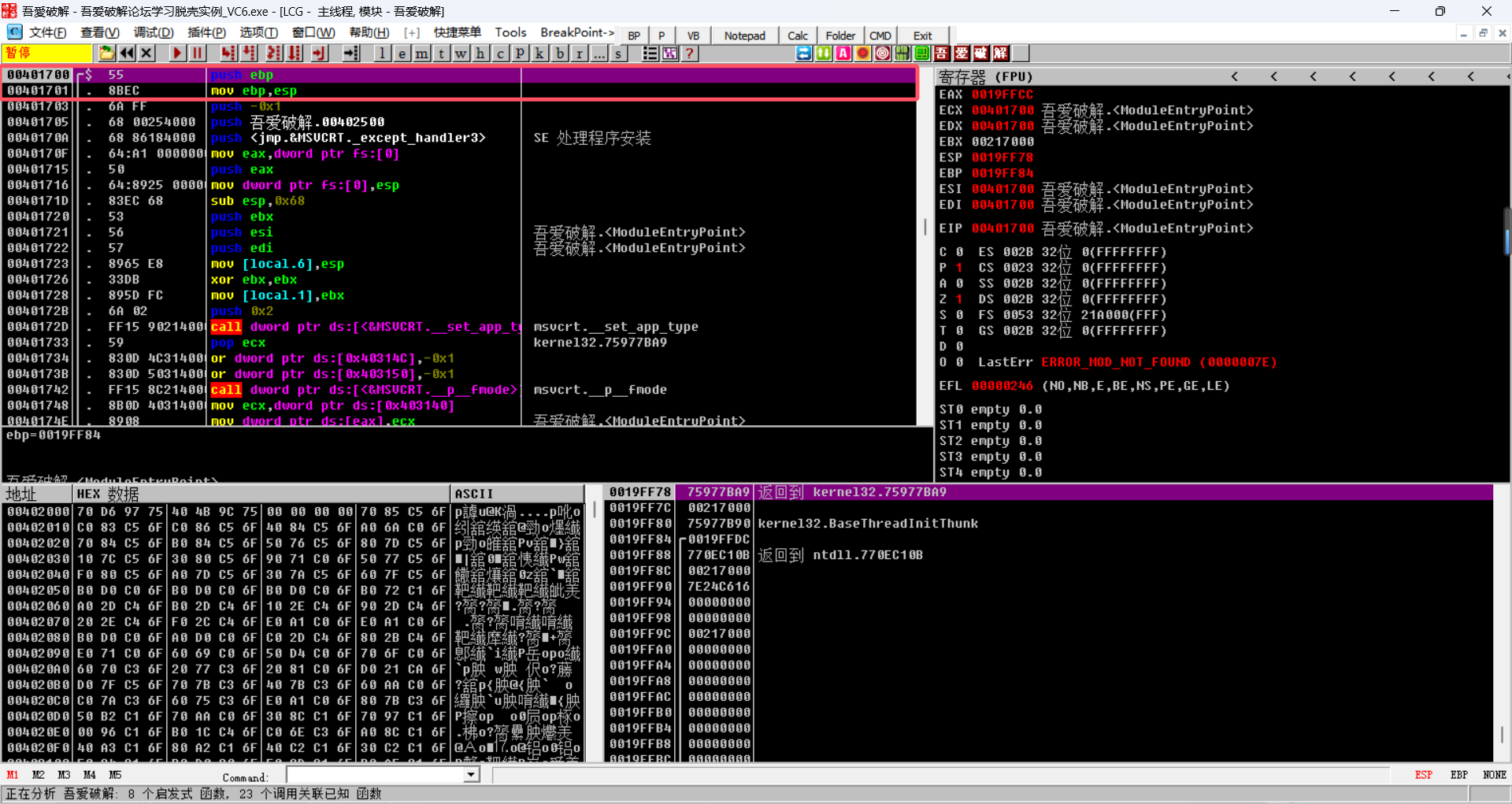
Task: Open Run trace with '...' button
Action: point(598,54)
